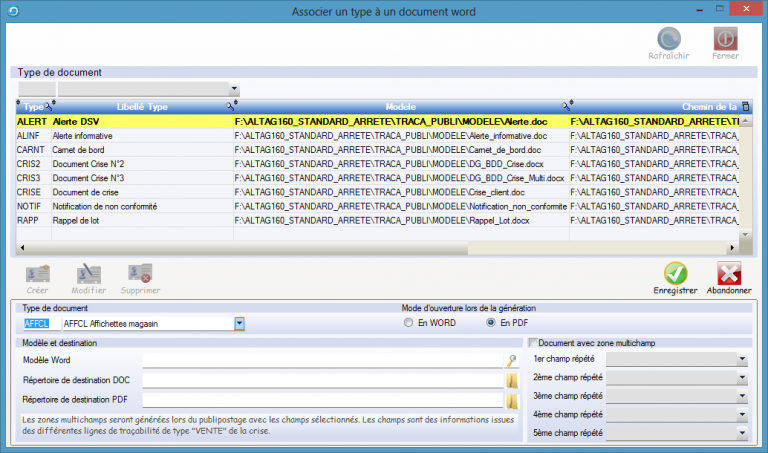Open the 1er champ répété dropdown
The height and width of the screenshot is (453, 768).
tap(742, 359)
